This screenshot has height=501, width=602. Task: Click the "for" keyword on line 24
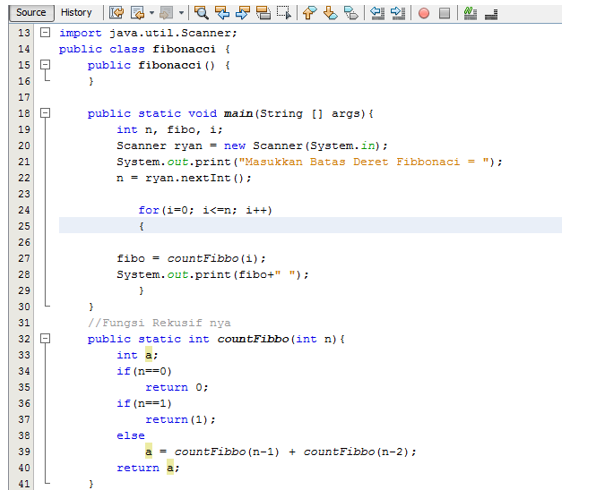(x=149, y=210)
